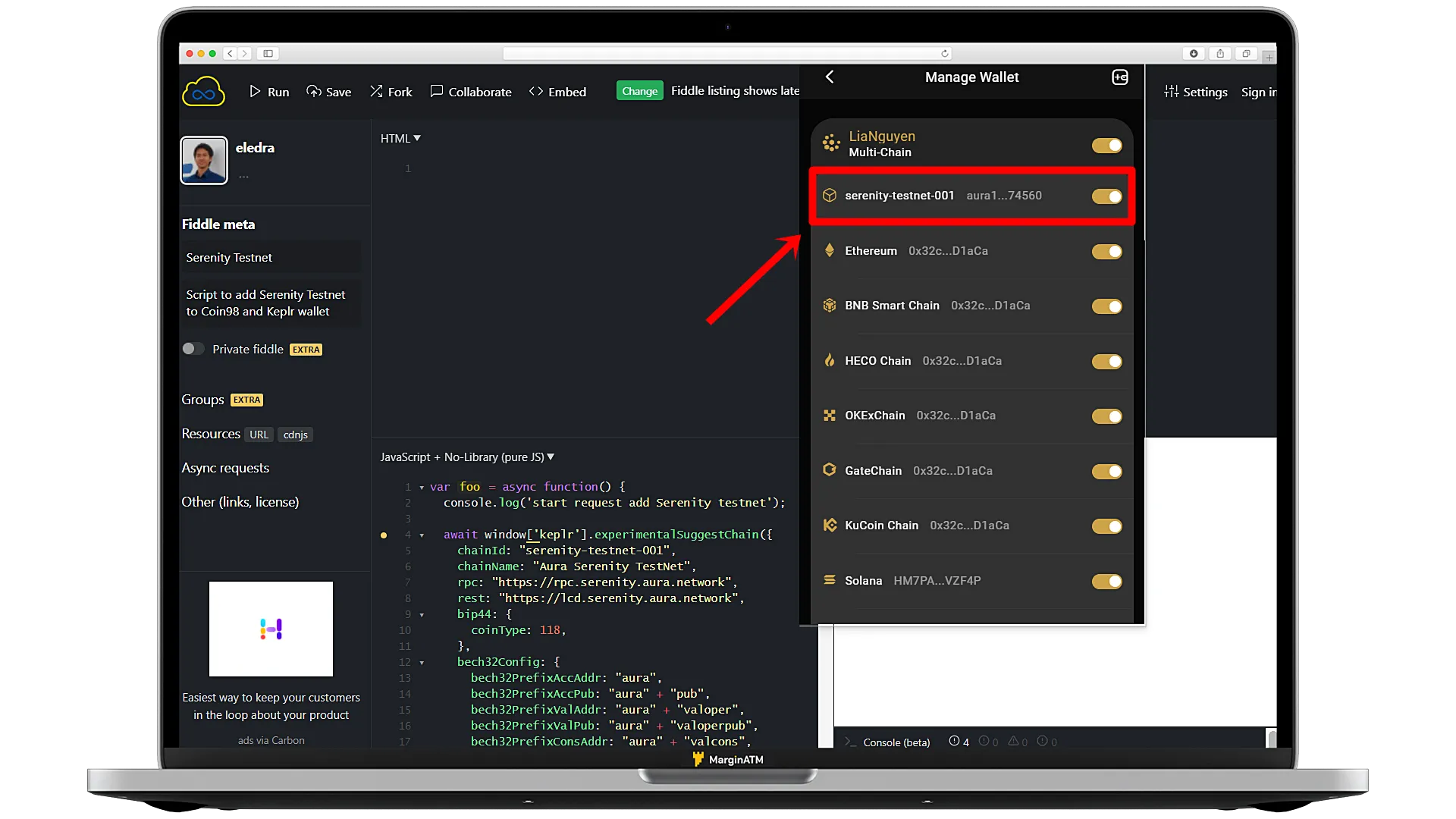Screen dimensions: 1456x819
Task: Click the browser sidebar toggle icon
Action: click(268, 53)
